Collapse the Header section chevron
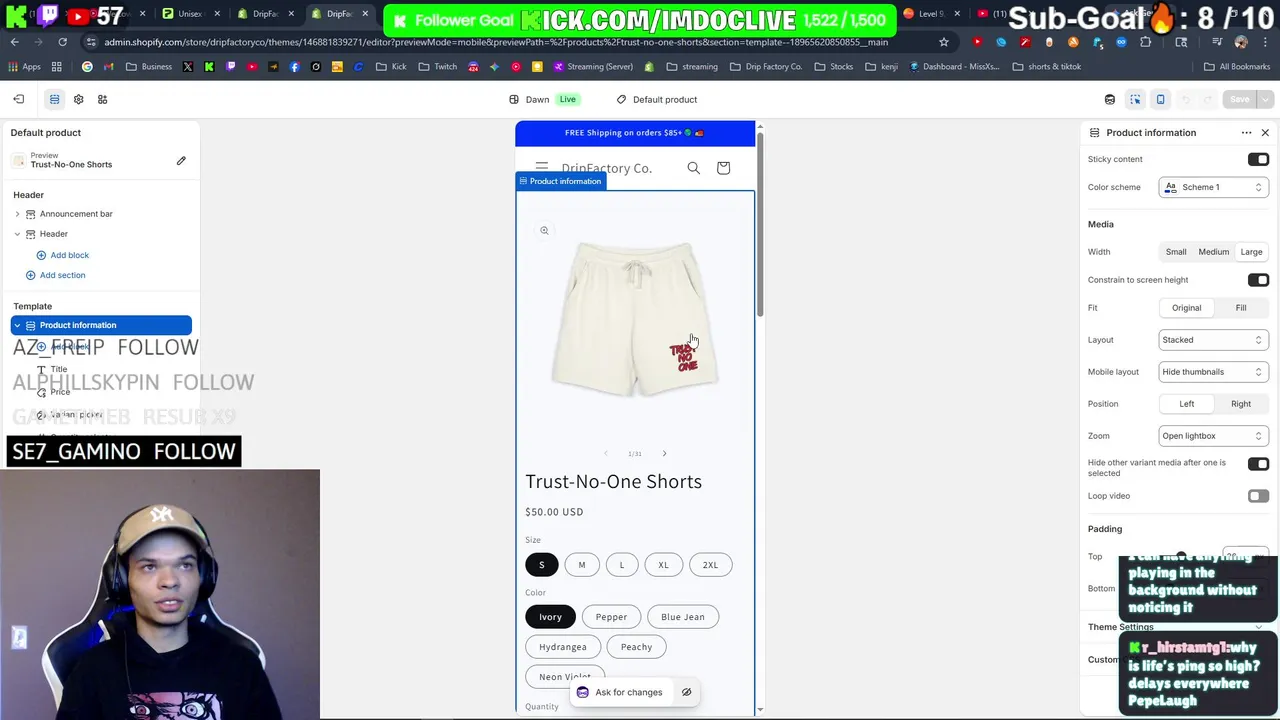 click(17, 234)
